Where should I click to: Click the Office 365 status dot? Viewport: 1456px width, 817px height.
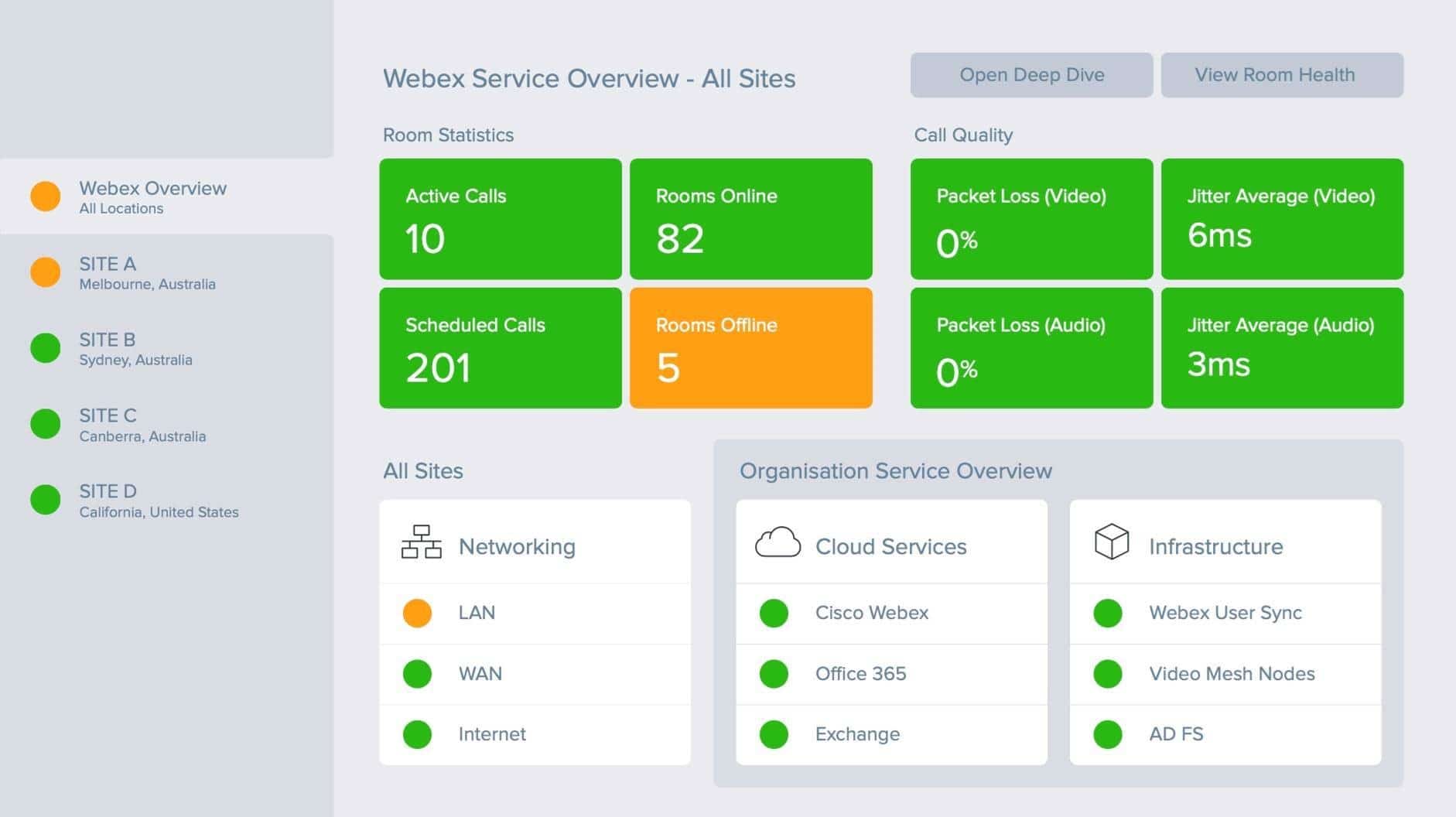tap(774, 673)
